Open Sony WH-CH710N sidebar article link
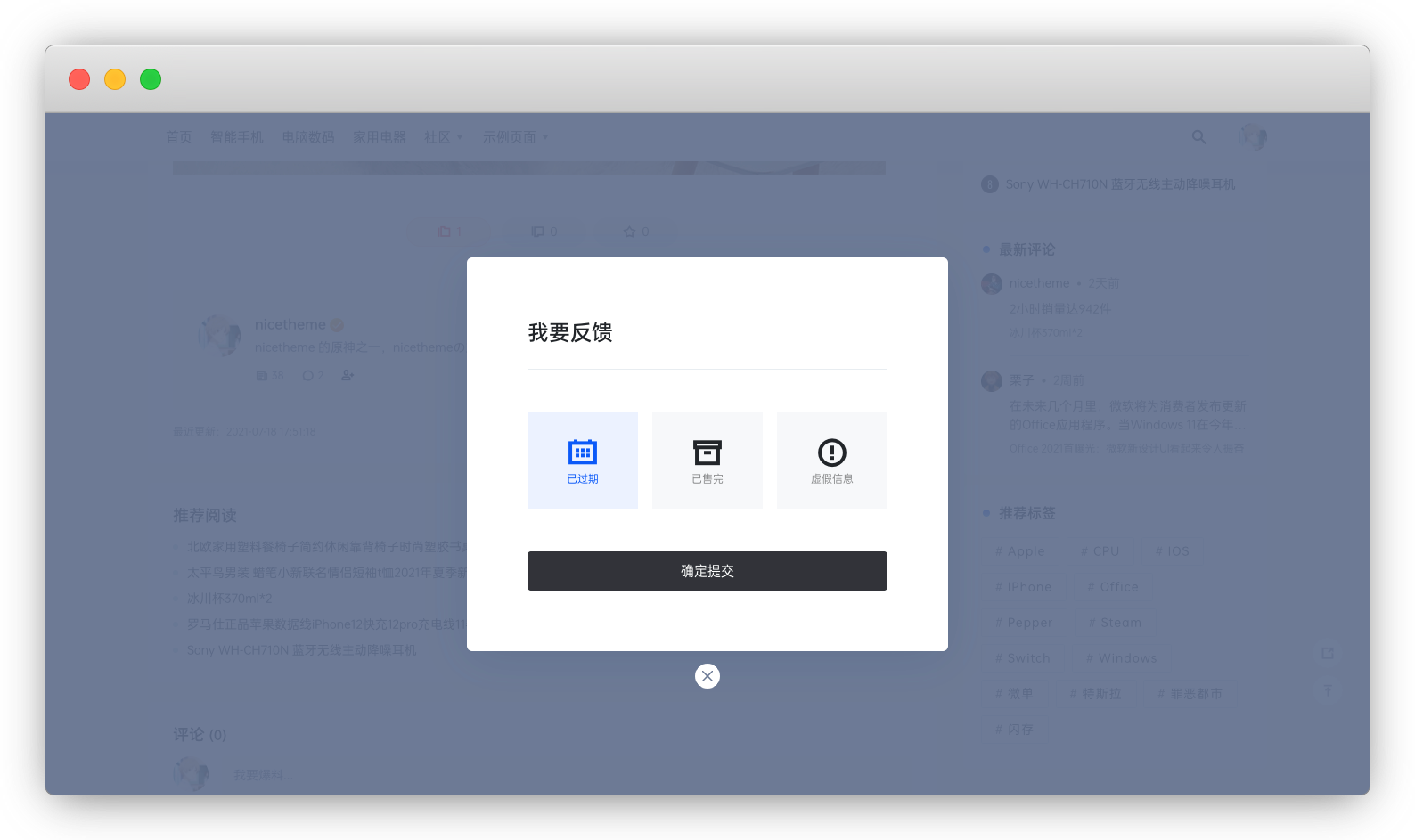This screenshot has height=840, width=1415. coord(1120,184)
